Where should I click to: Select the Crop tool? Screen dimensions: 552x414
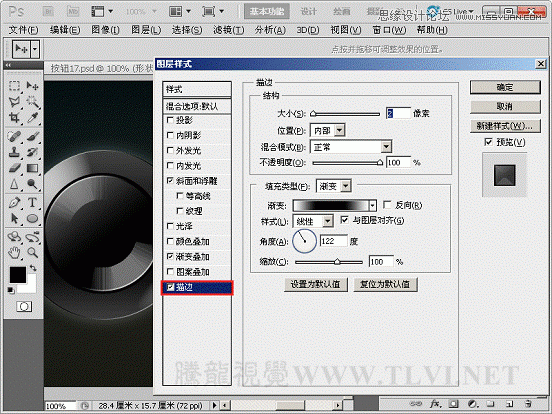click(x=14, y=118)
